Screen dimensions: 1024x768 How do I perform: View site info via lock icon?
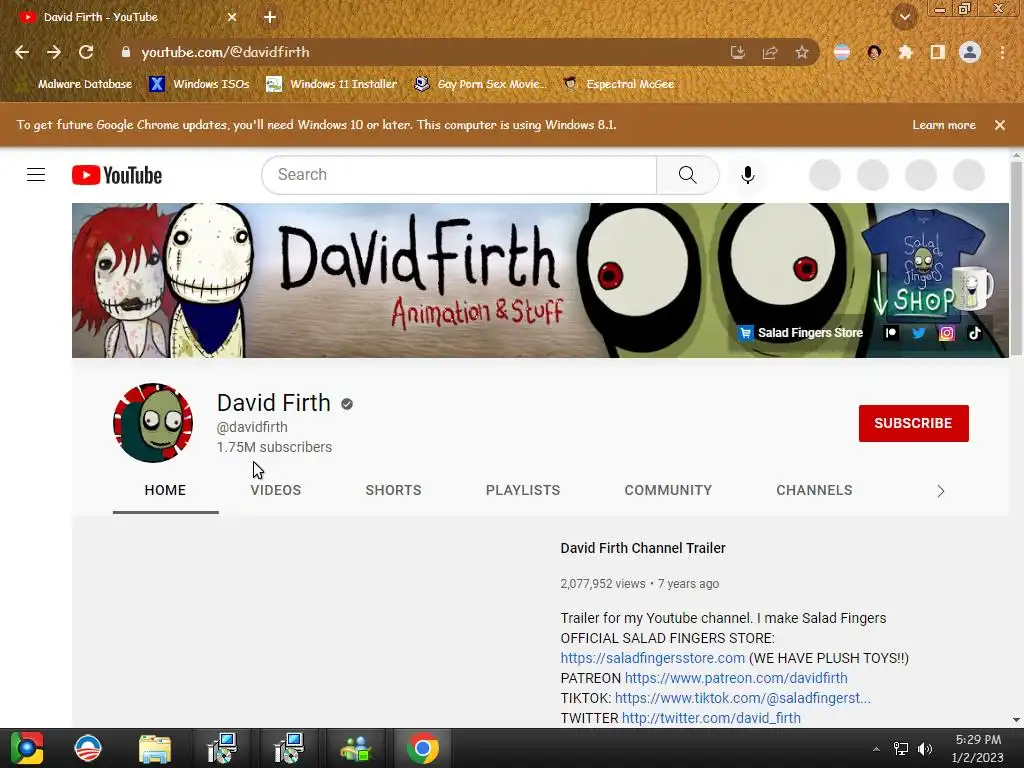[126, 52]
